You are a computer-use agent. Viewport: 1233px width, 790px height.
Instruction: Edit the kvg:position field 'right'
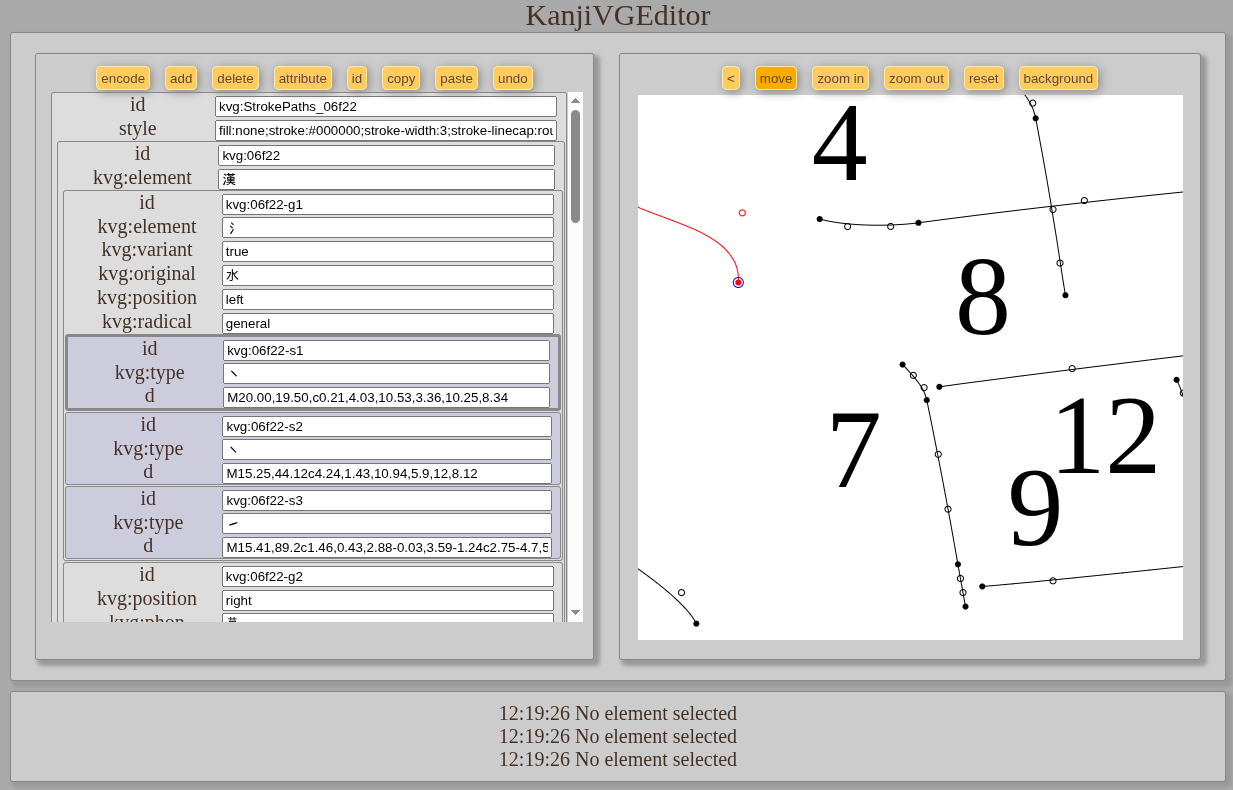(x=388, y=600)
